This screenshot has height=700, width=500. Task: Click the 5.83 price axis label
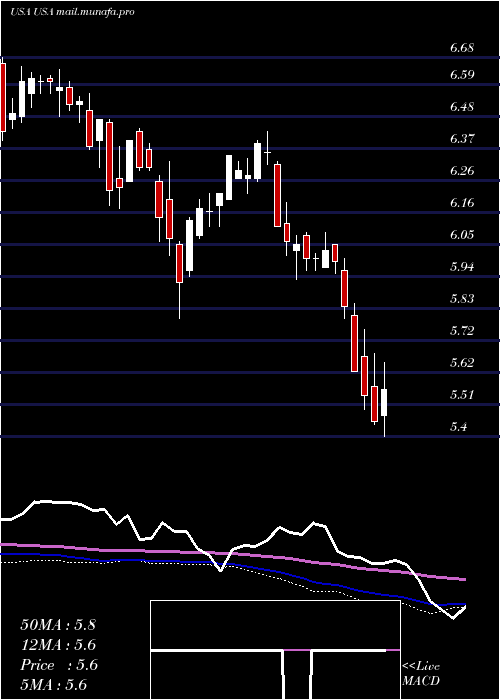462,298
